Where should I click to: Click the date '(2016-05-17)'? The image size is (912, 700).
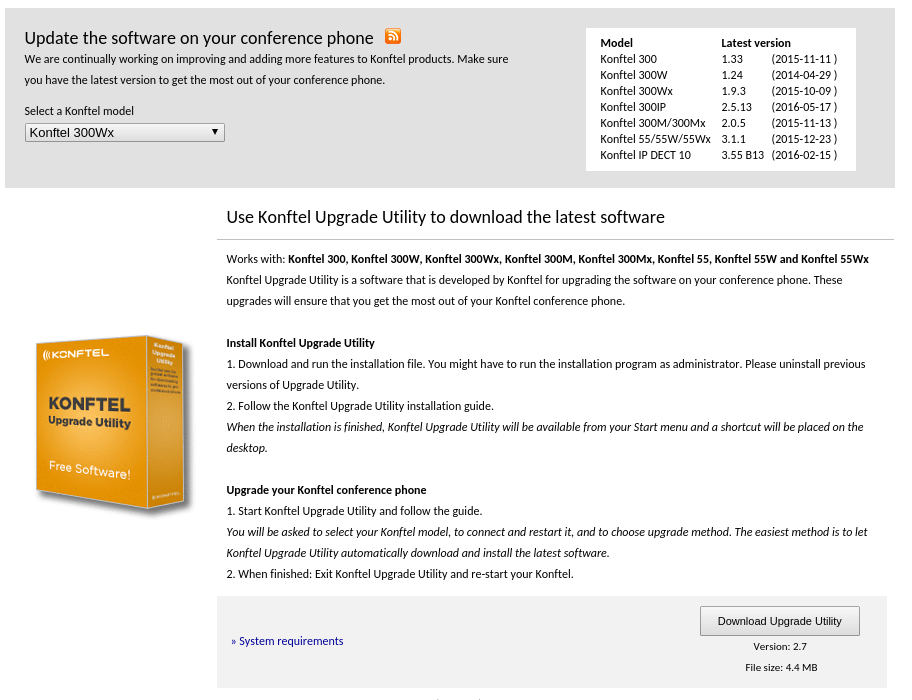804,107
